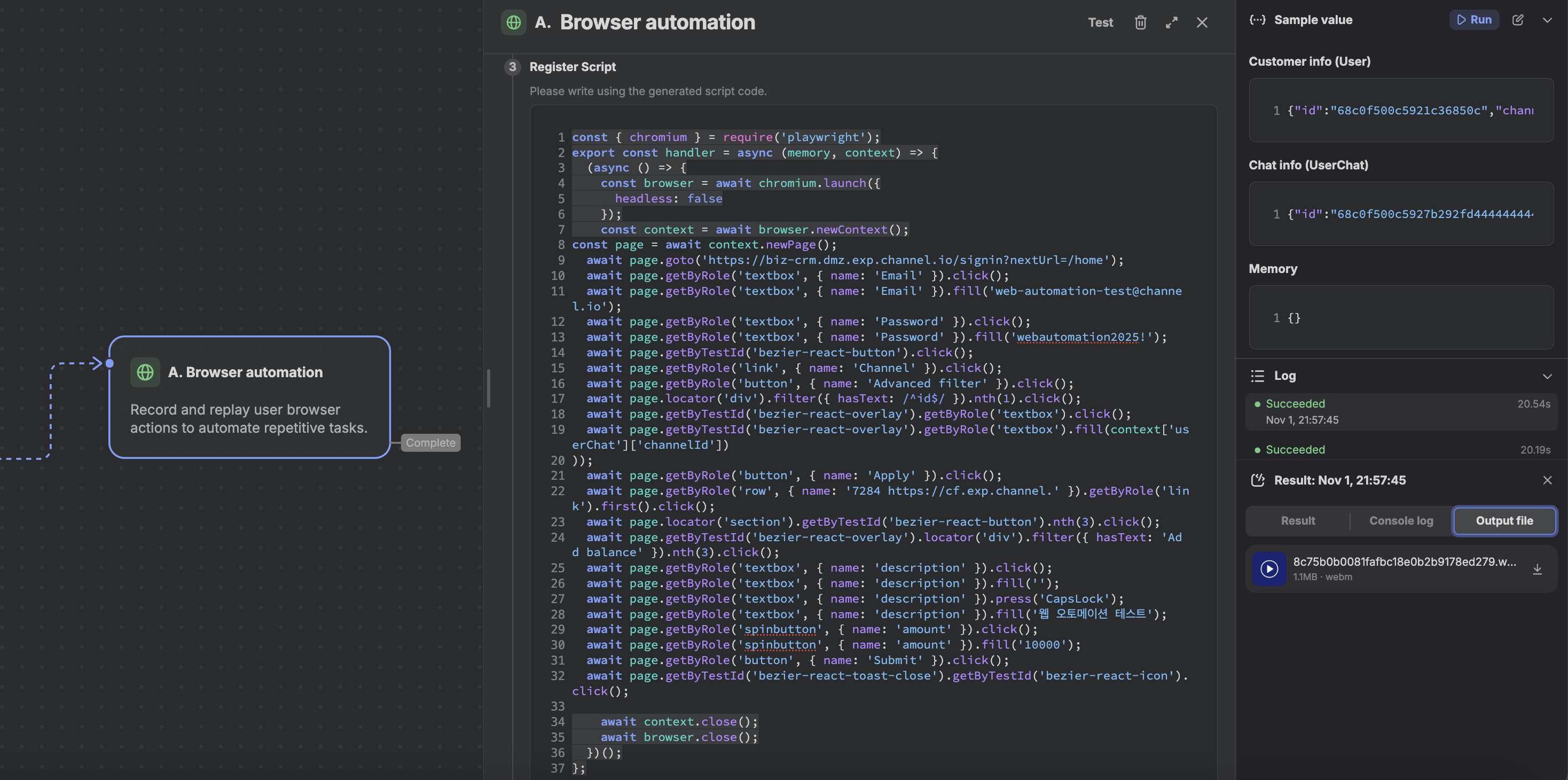The image size is (1568, 780).
Task: Click the Complete output label of the node
Action: 430,443
